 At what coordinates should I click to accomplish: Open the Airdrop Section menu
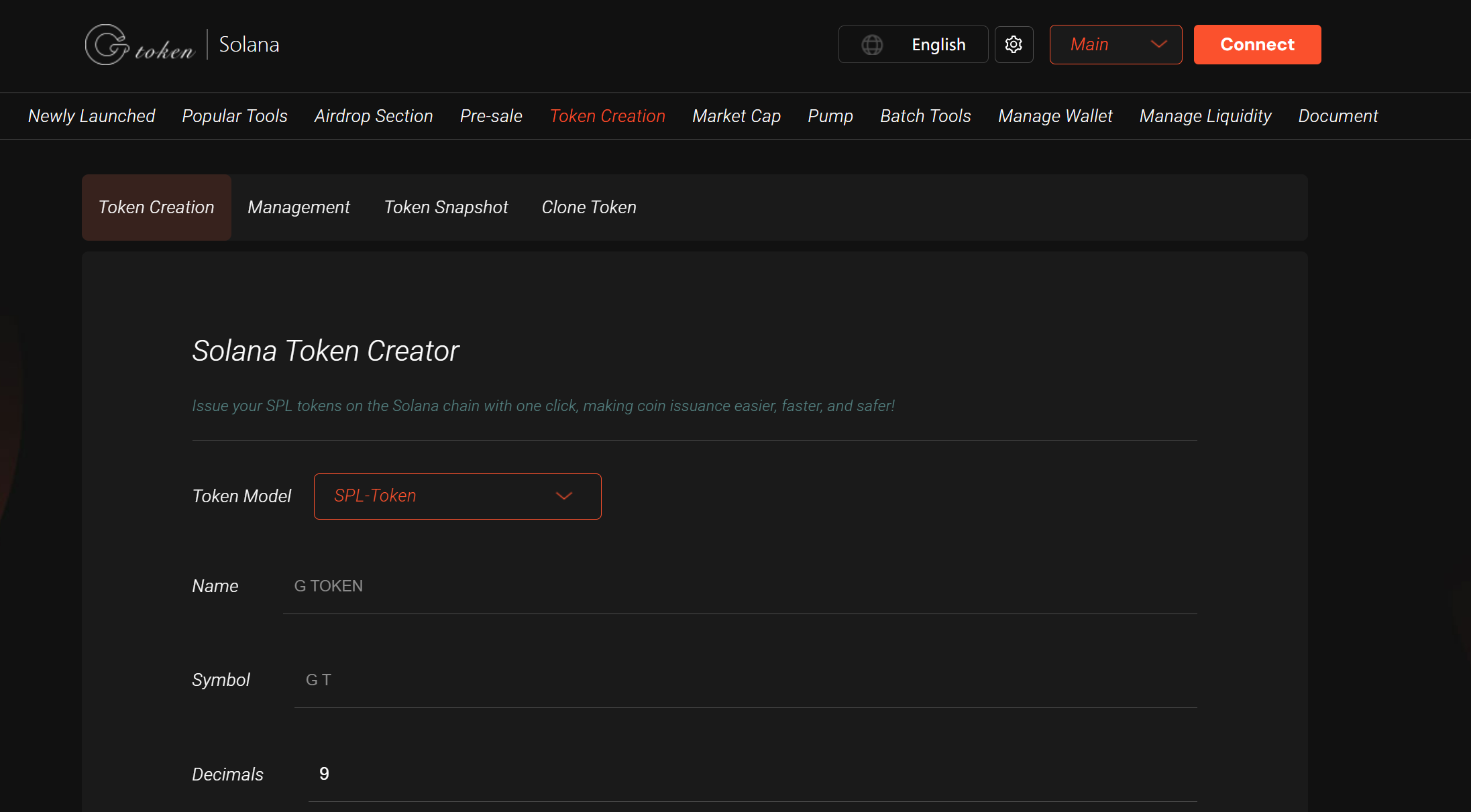(373, 116)
